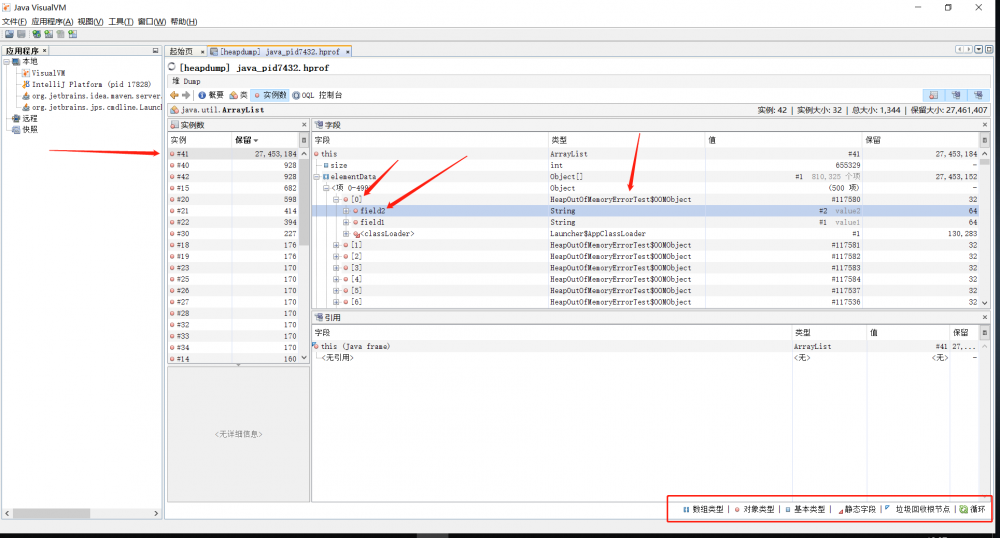
Task: Close the 引用 references panel
Action: tap(985, 317)
